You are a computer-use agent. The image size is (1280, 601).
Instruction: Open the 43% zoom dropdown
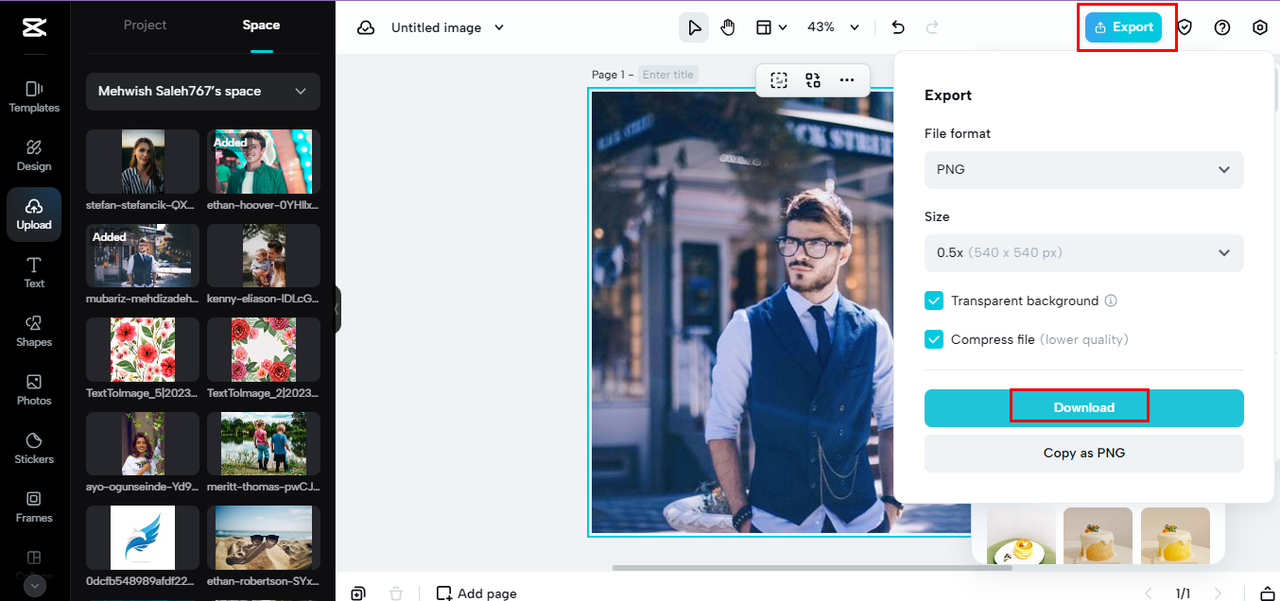(x=834, y=27)
